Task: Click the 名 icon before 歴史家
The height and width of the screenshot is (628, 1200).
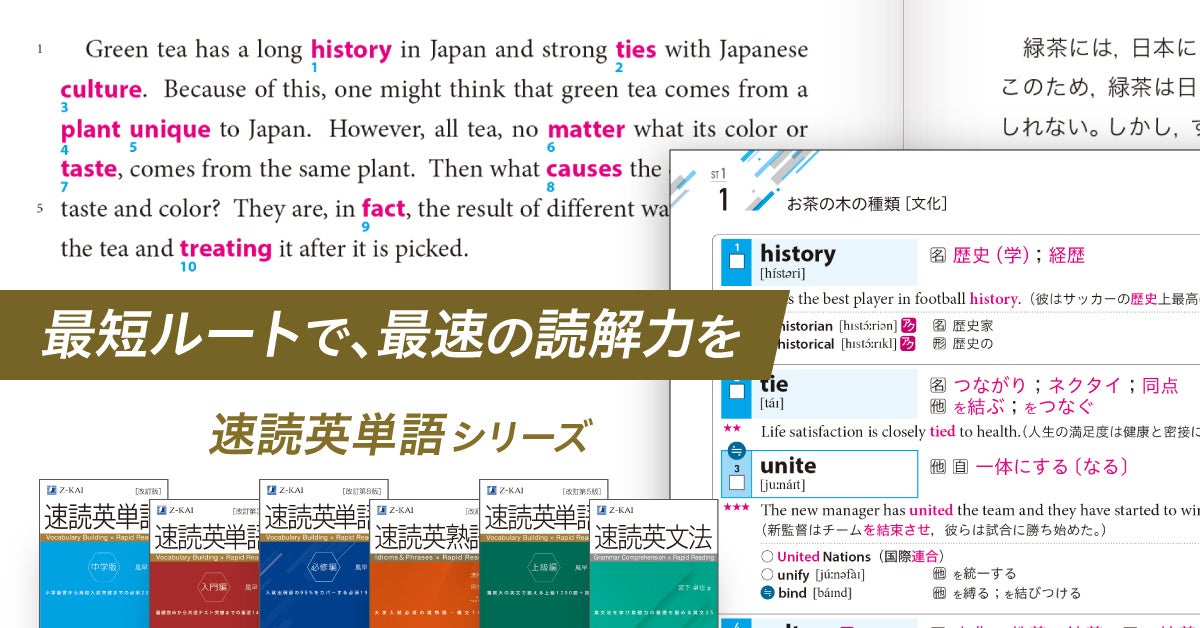Action: (939, 325)
